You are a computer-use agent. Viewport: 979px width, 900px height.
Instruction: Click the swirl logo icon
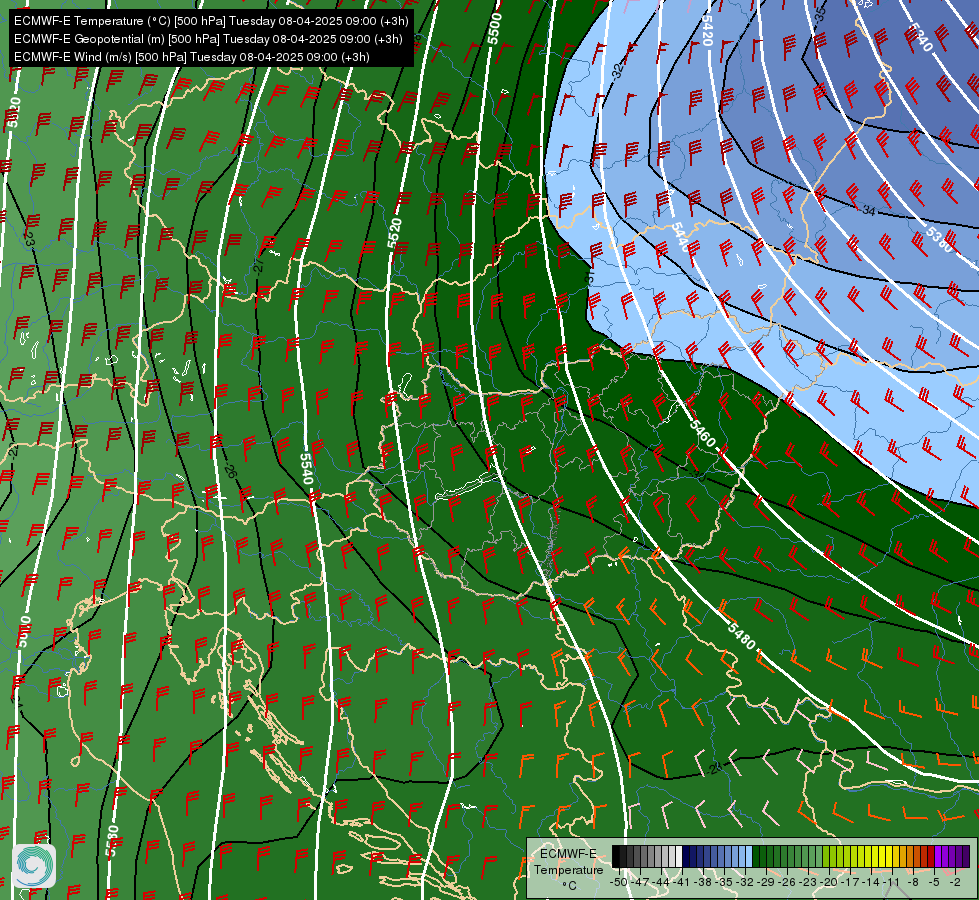pos(34,866)
